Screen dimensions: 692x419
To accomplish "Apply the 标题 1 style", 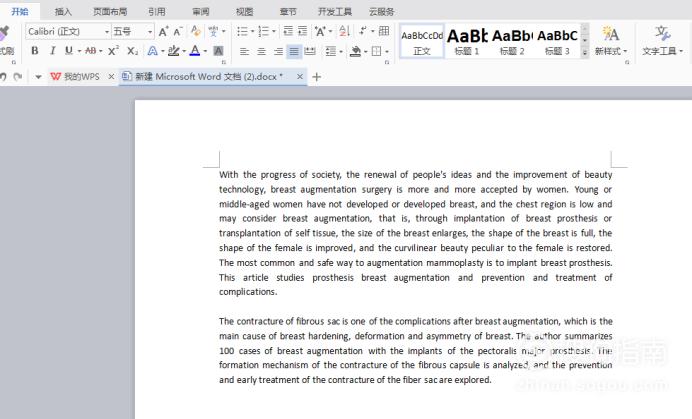I will (x=467, y=41).
